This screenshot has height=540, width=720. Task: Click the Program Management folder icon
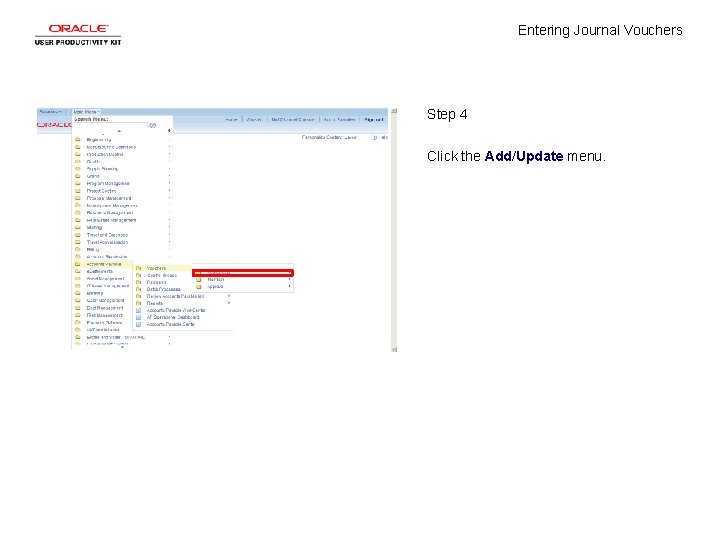[x=78, y=184]
